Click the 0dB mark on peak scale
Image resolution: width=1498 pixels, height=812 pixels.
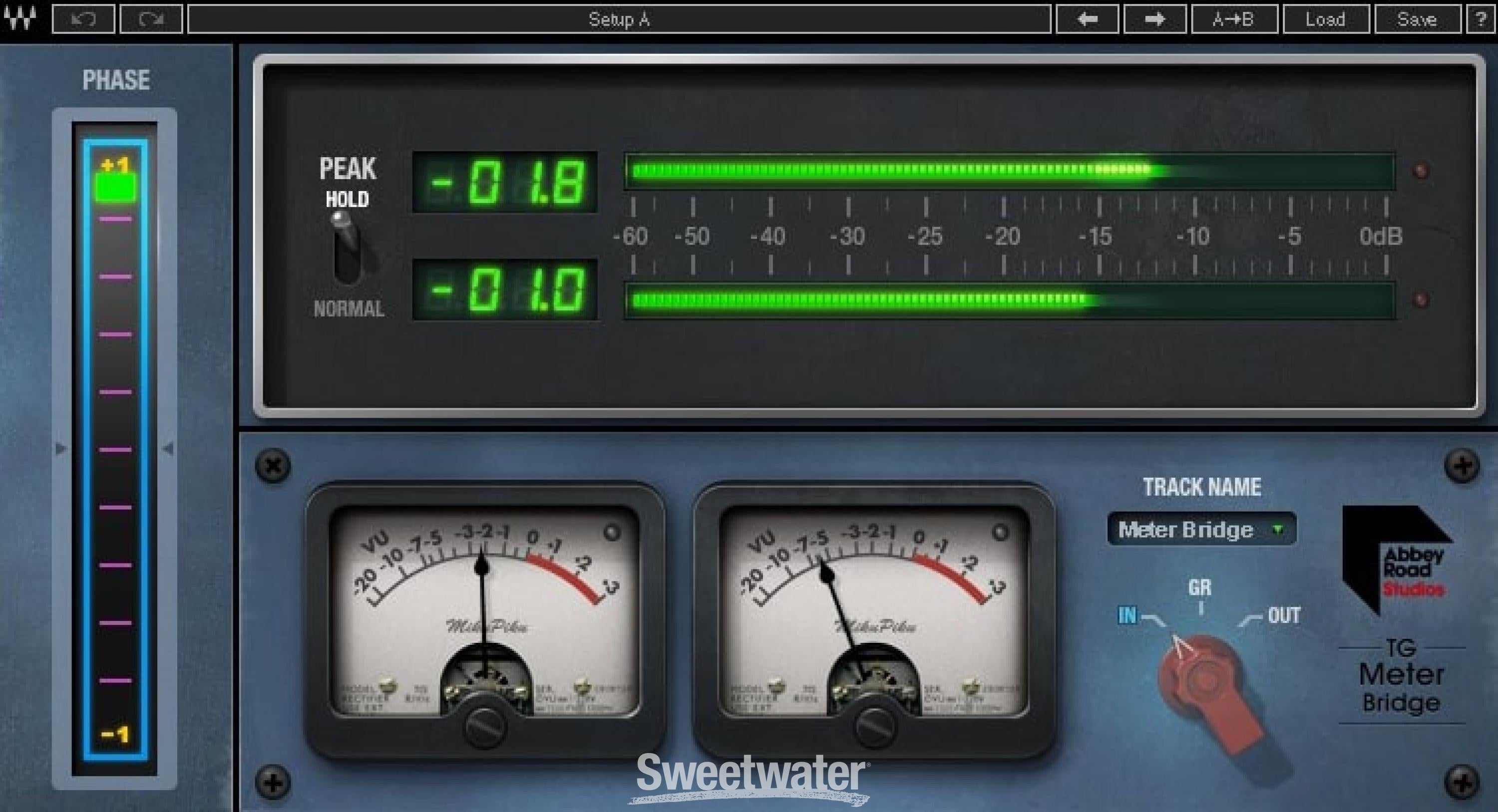coord(1381,237)
